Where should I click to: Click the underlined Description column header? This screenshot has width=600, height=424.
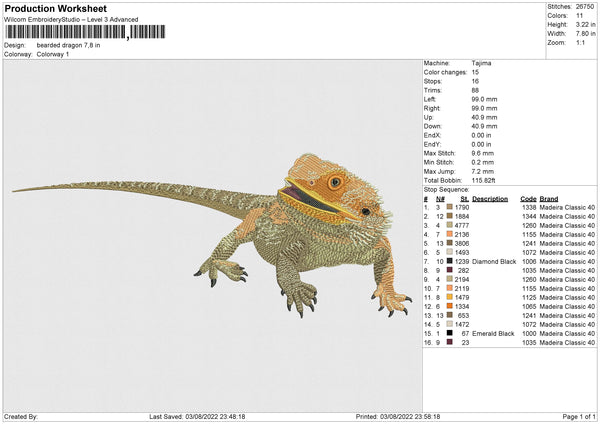(490, 198)
